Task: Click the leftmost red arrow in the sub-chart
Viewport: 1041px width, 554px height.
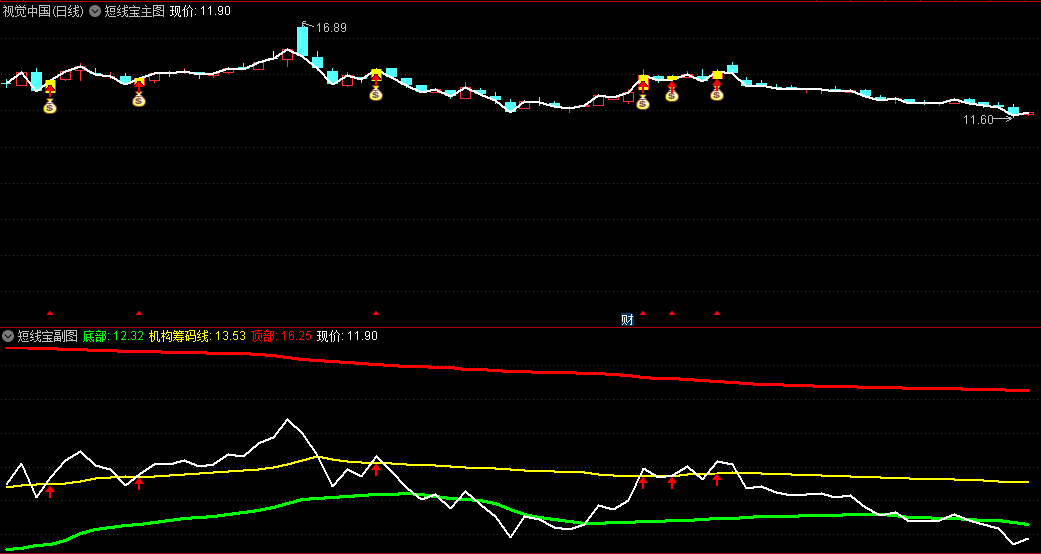Action: (50, 492)
